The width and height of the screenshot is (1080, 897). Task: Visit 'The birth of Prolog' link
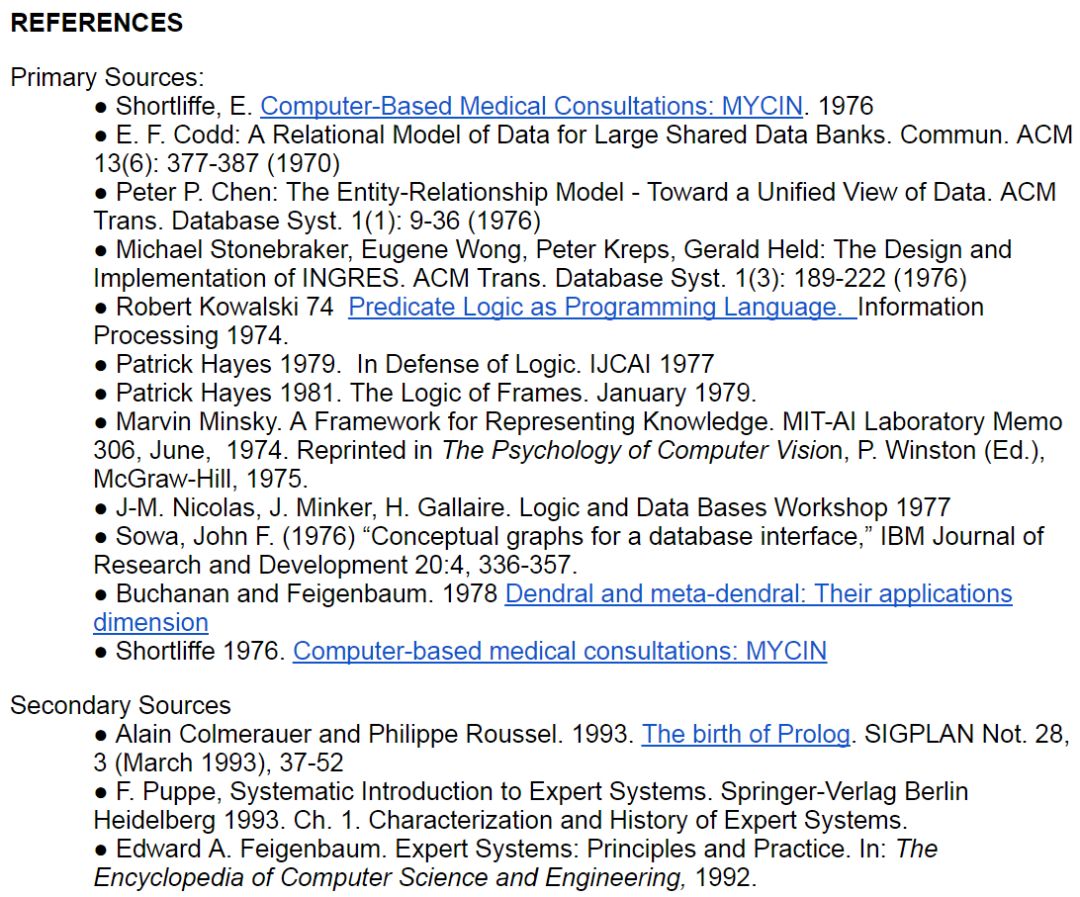pos(745,734)
